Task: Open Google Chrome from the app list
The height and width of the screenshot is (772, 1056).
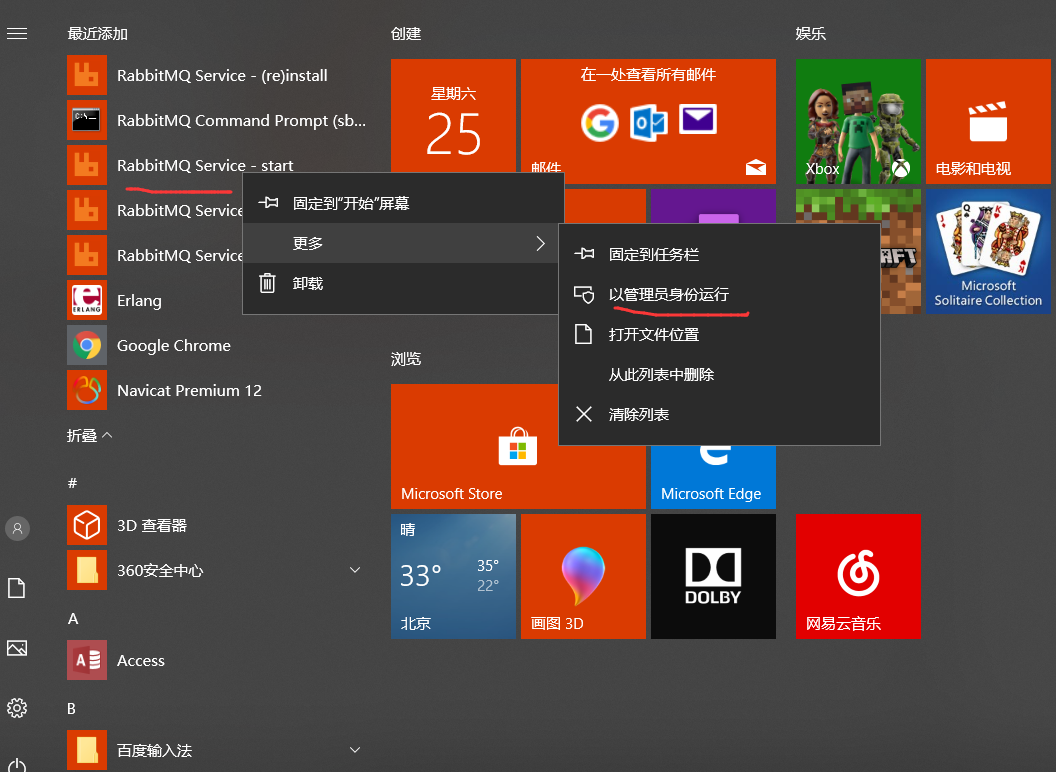Action: [149, 346]
